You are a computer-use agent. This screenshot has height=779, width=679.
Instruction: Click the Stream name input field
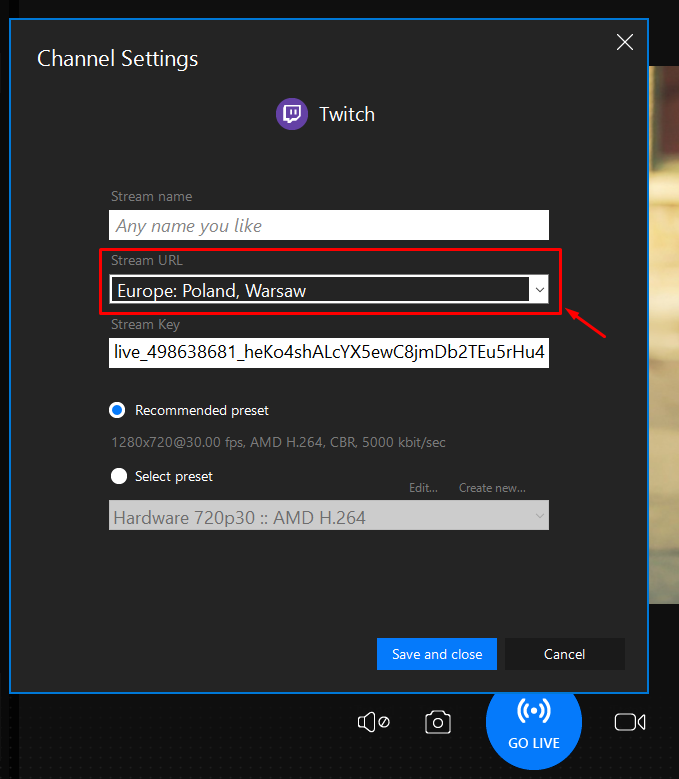point(329,225)
